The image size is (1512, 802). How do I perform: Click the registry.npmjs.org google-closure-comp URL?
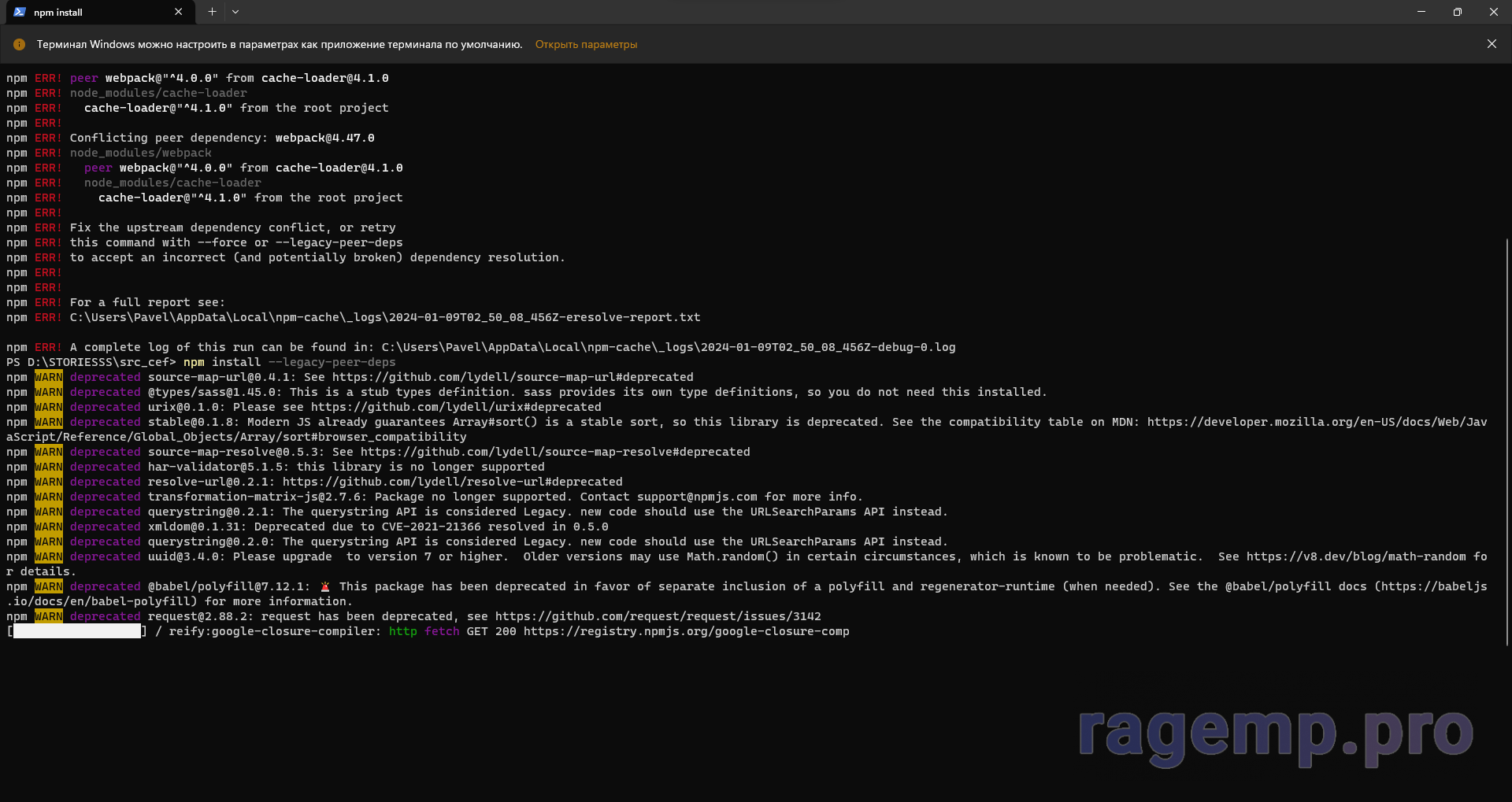tap(686, 631)
